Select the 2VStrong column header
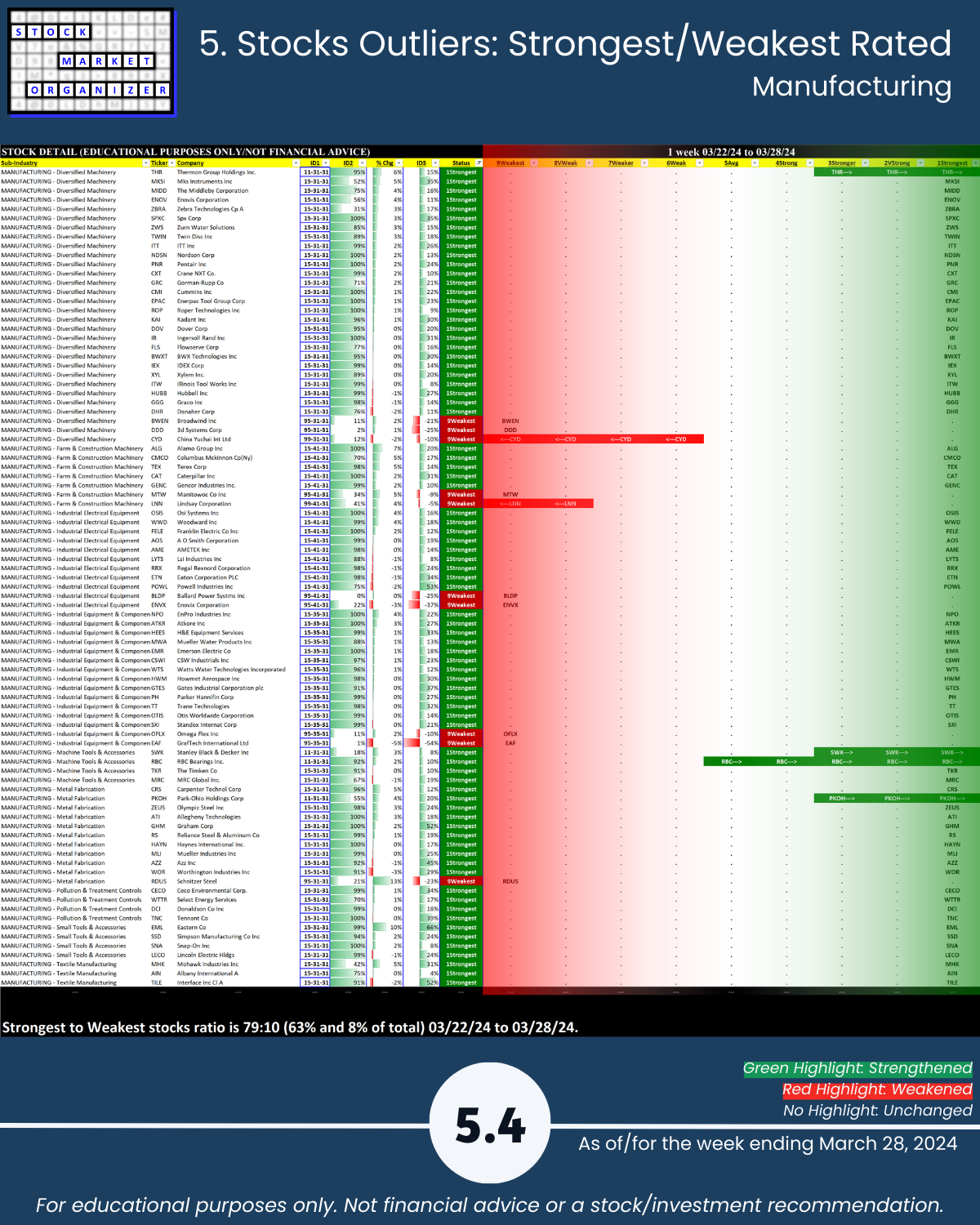980x1225 pixels. tap(897, 163)
